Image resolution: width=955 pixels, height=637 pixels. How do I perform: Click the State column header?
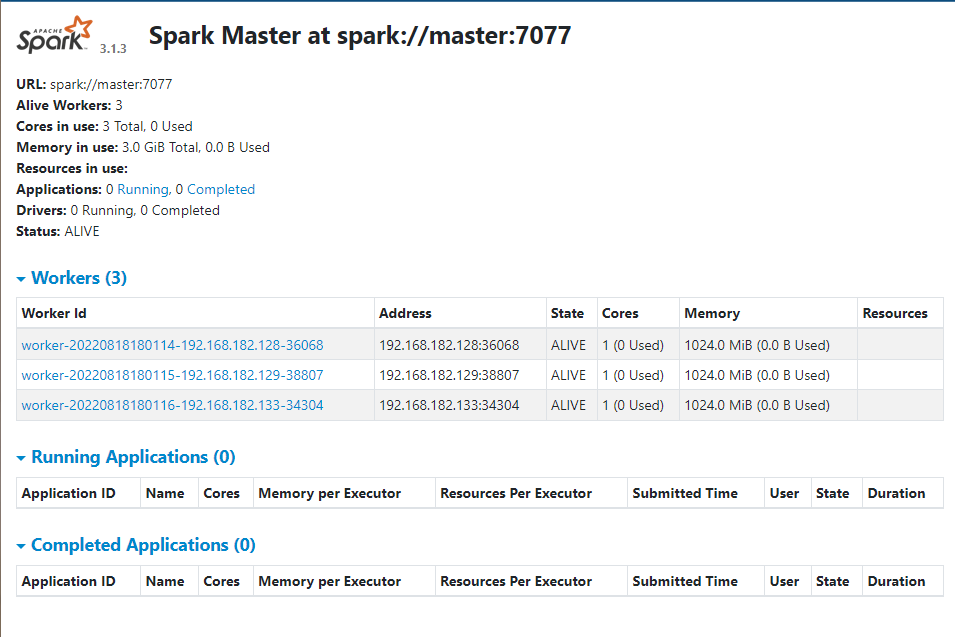568,313
